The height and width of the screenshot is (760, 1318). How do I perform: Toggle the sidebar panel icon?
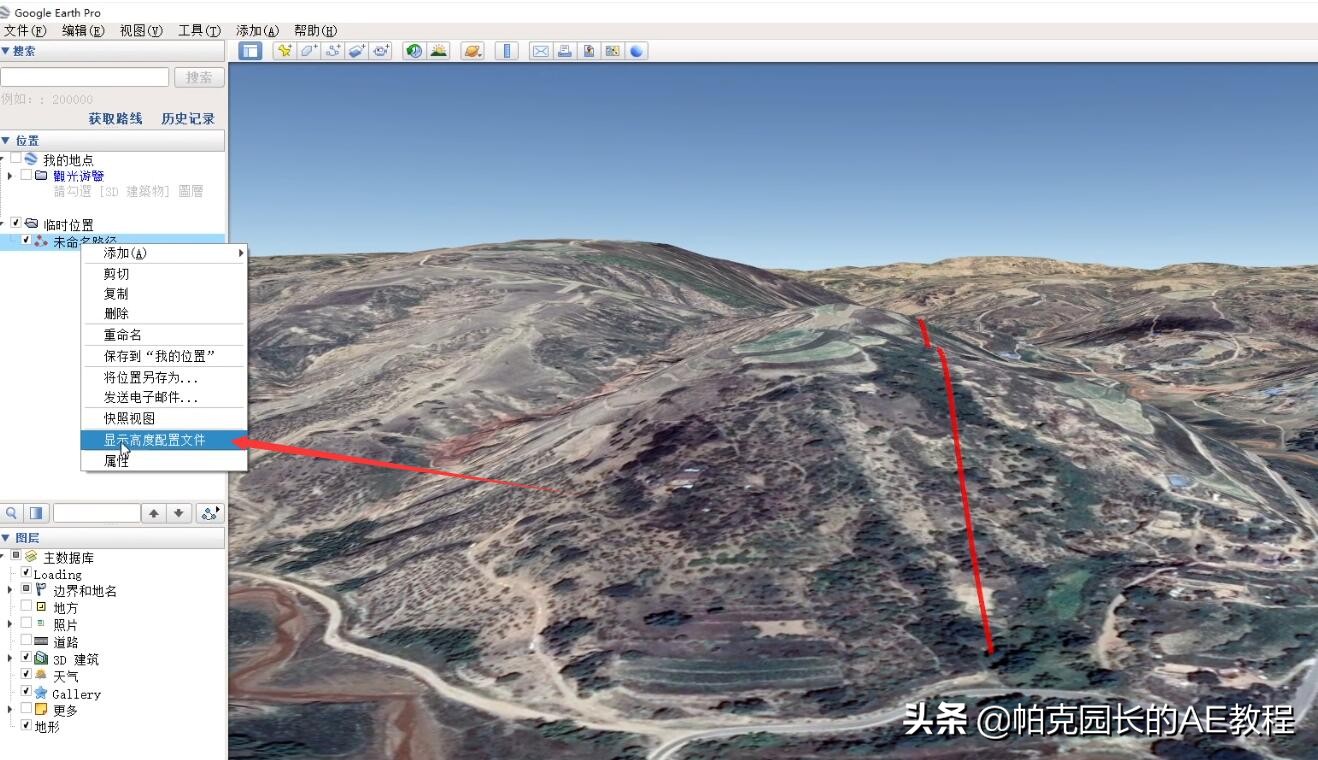pyautogui.click(x=249, y=50)
